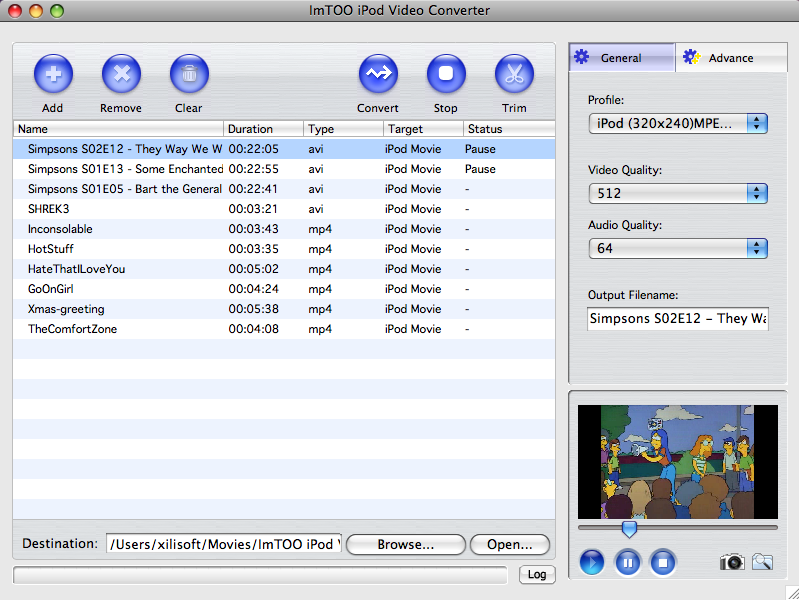Click the preview seek slider handle
The height and width of the screenshot is (600, 799).
point(629,529)
